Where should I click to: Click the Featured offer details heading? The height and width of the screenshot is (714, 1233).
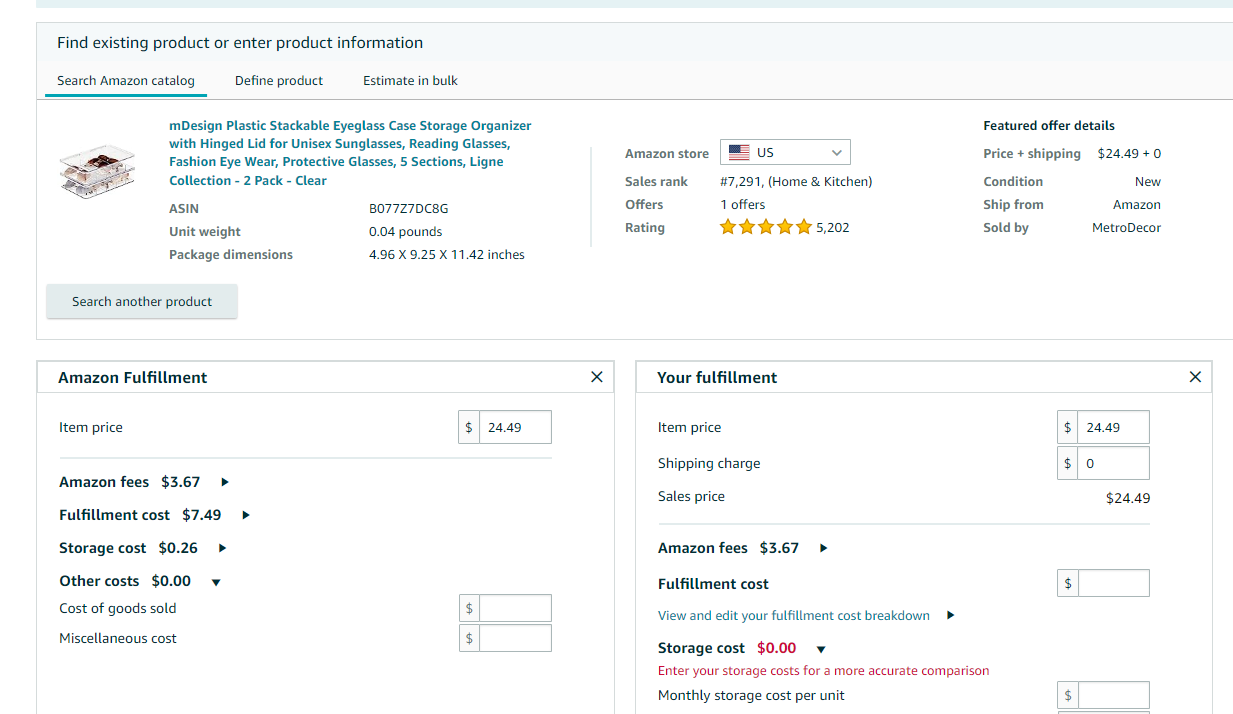(1049, 126)
